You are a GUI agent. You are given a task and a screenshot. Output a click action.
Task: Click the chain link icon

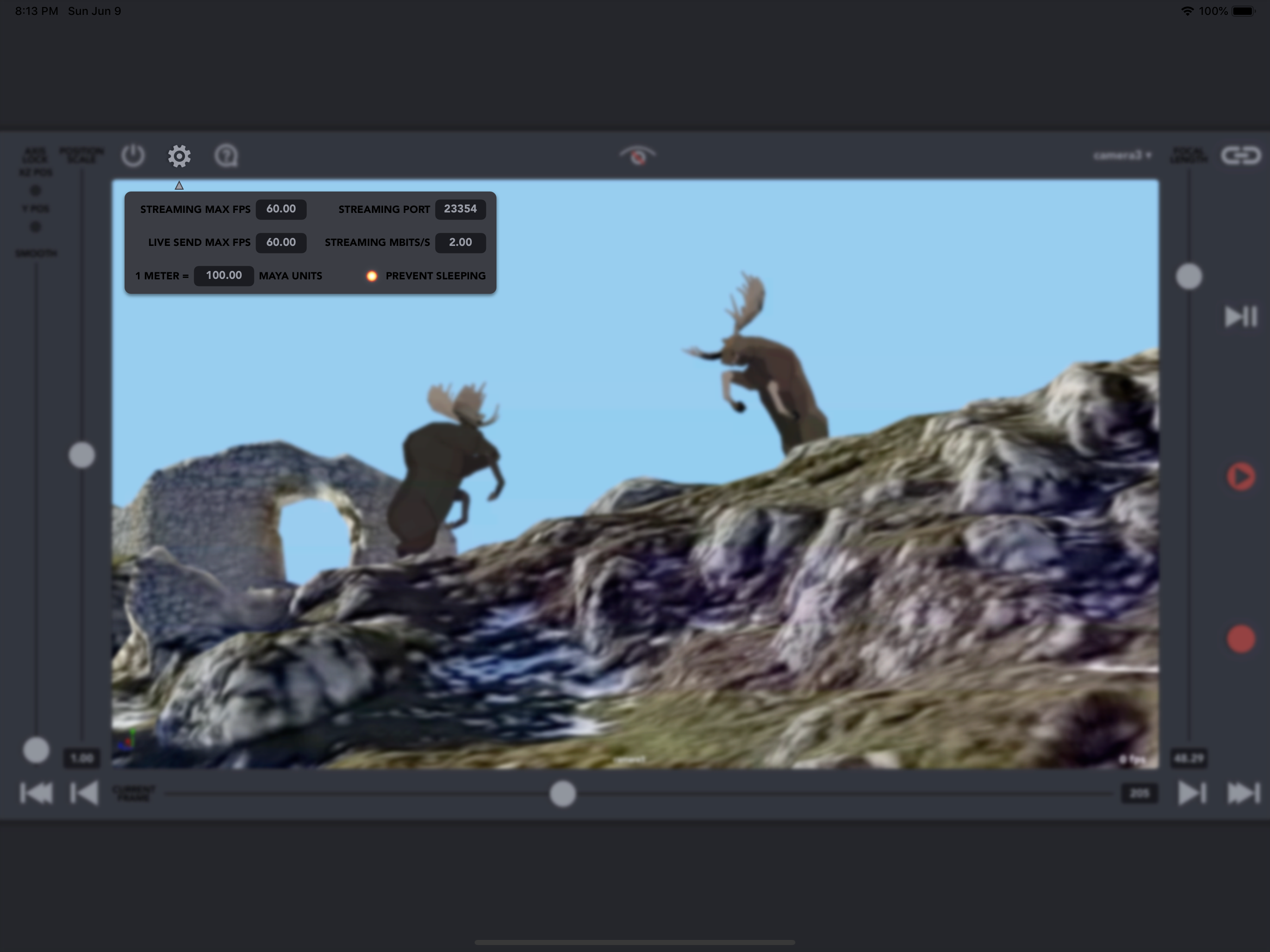pos(1241,156)
